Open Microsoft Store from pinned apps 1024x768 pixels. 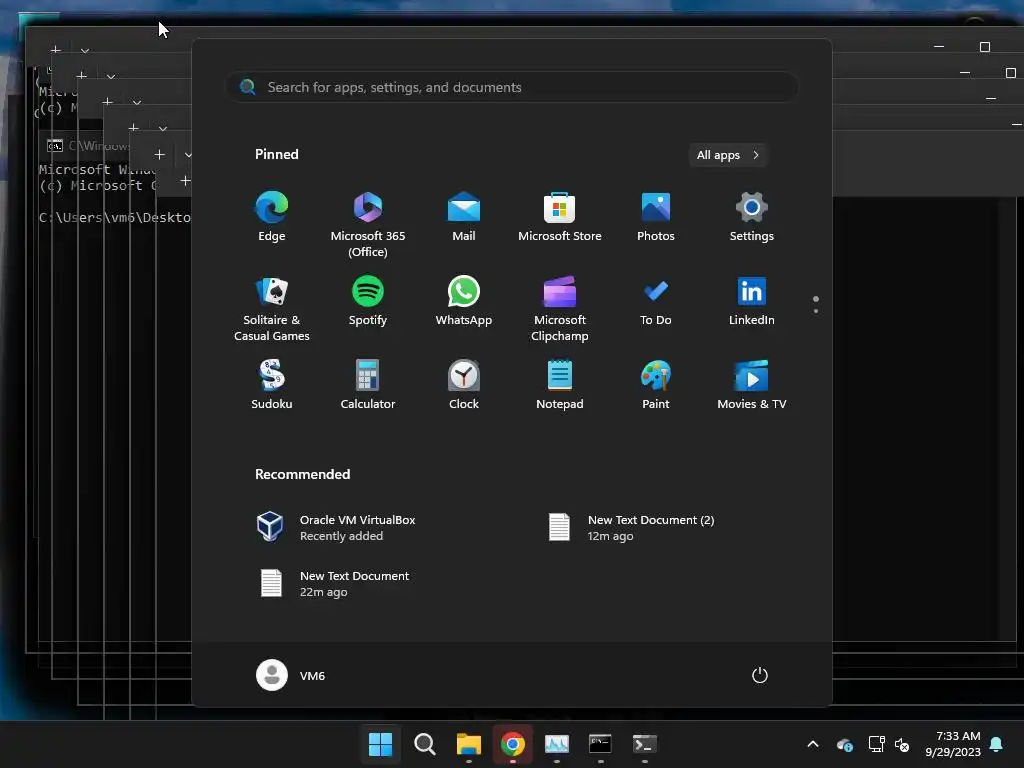point(560,217)
